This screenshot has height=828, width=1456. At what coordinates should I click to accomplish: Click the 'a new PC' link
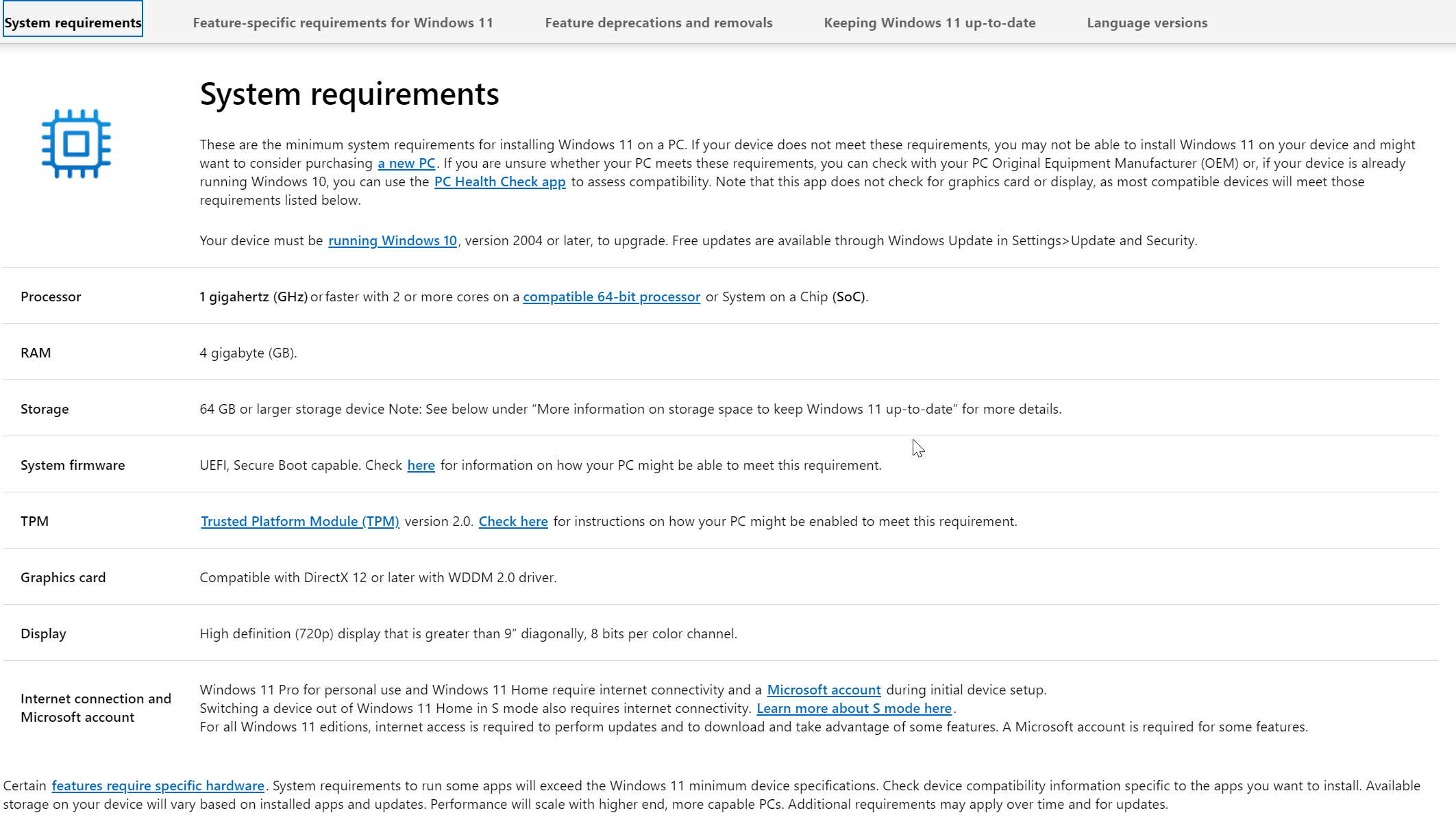tap(406, 164)
